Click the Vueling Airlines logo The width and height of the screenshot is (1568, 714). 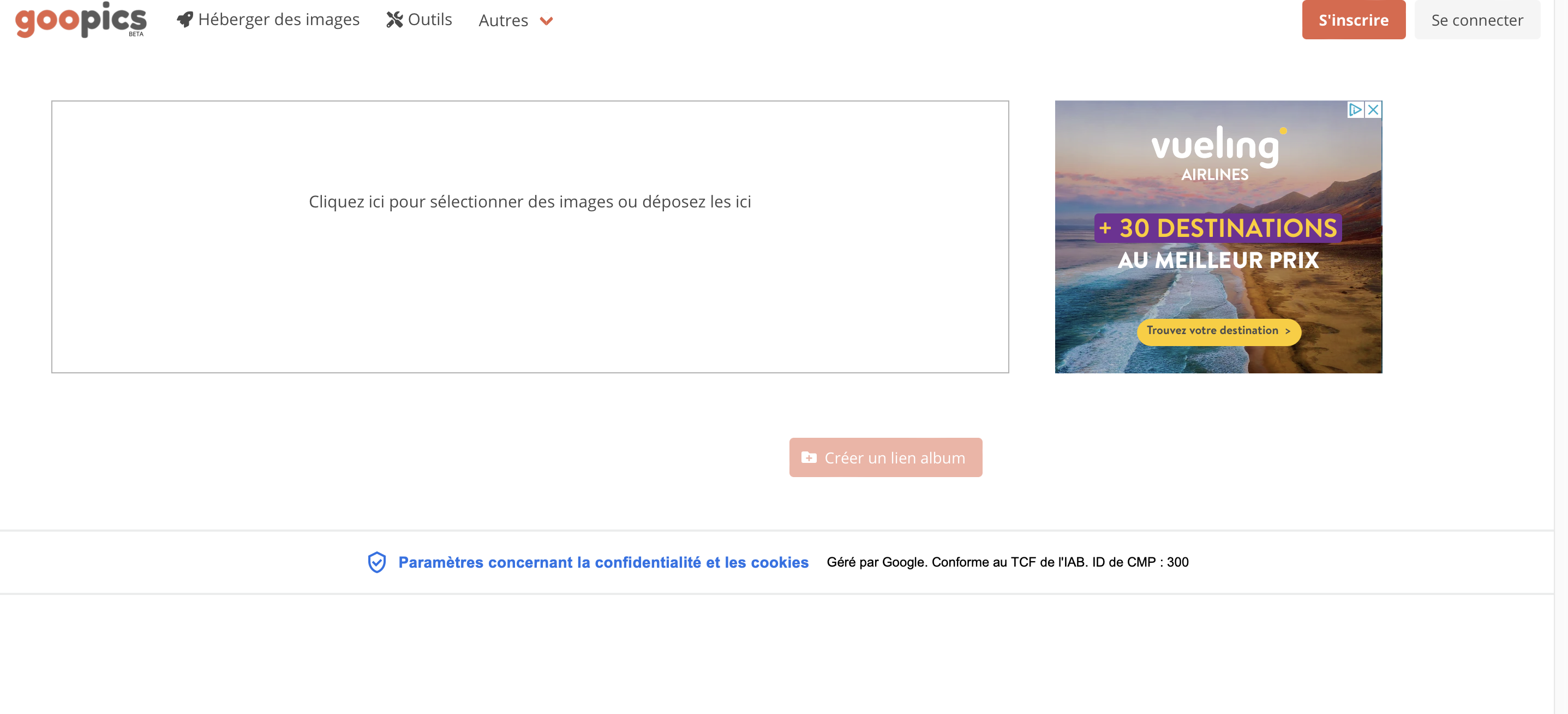(1216, 152)
